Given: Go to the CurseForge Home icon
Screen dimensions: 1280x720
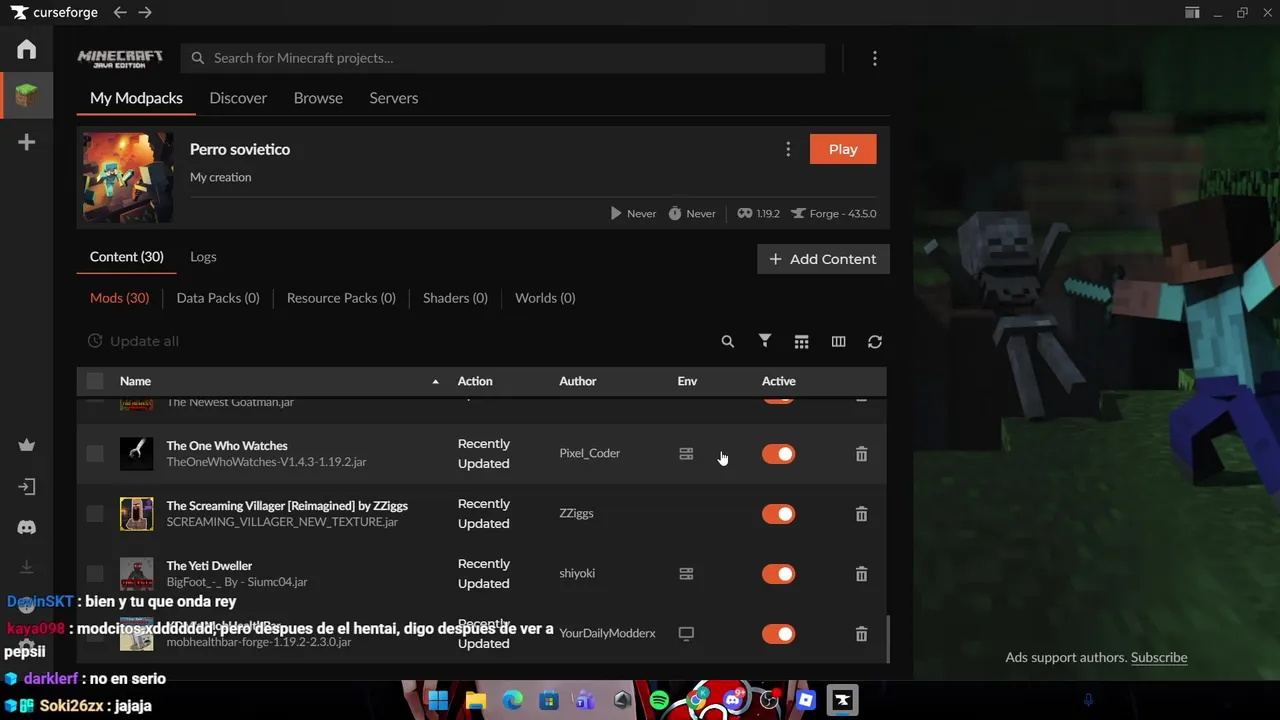Looking at the screenshot, I should coord(27,49).
